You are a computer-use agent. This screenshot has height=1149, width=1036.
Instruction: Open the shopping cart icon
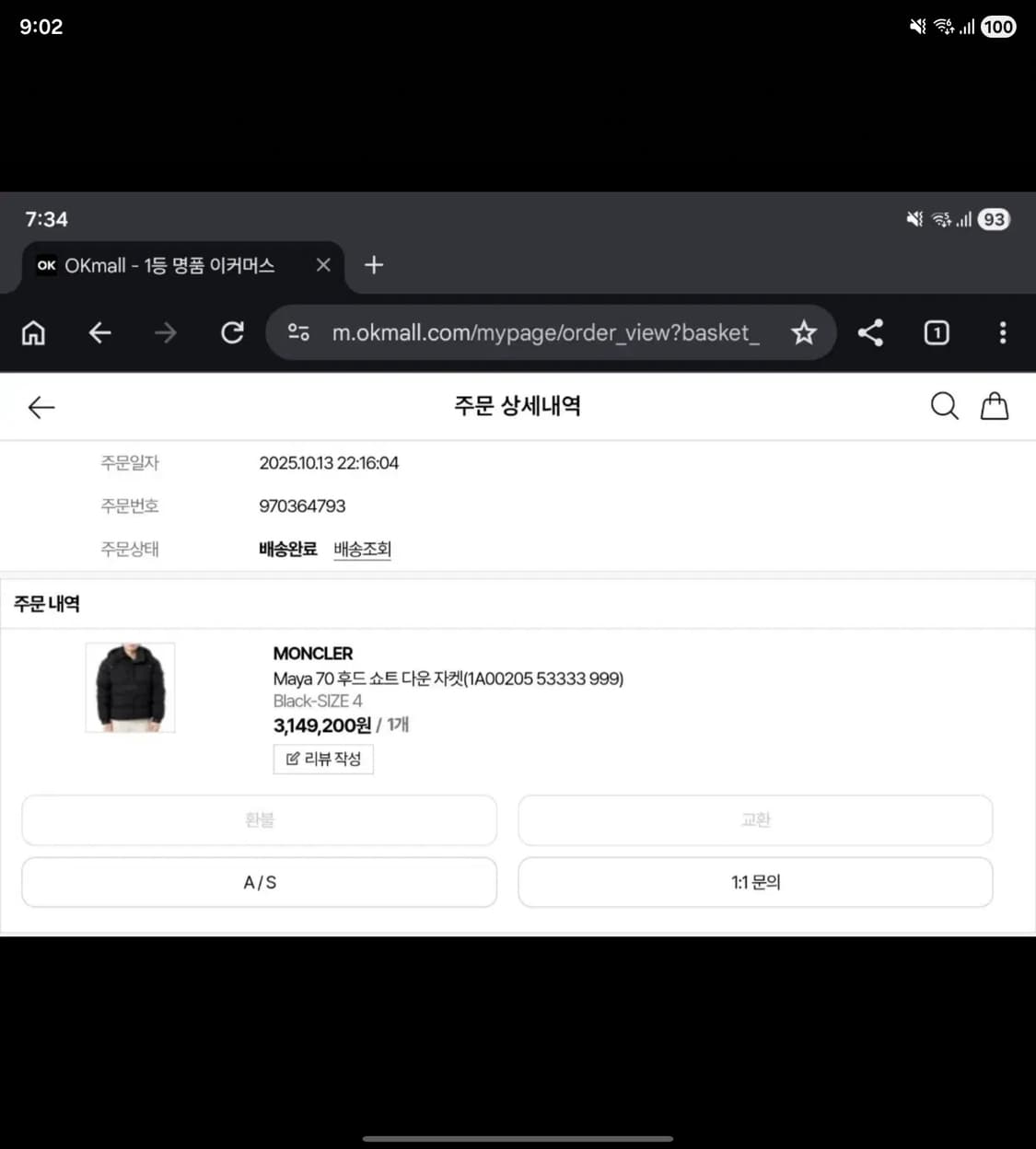pos(995,405)
